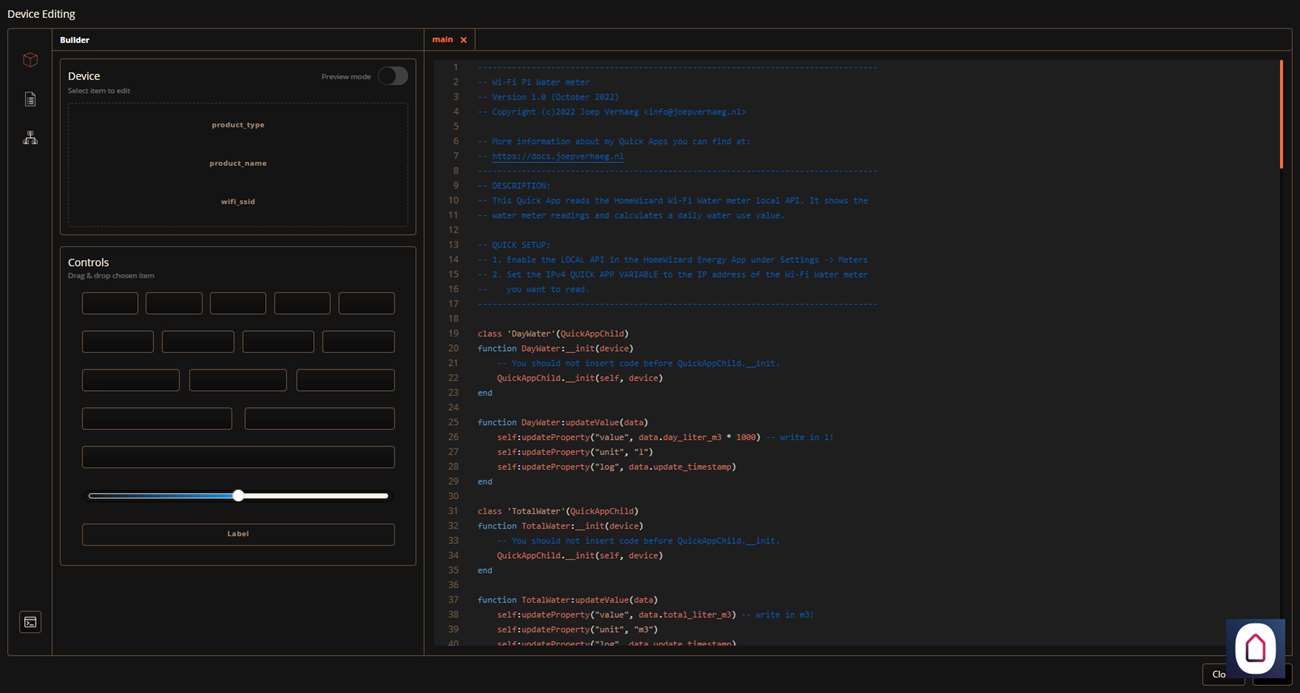This screenshot has width=1300, height=693.
Task: Open the docs.joepverhaeg.nl link in code
Action: tap(558, 156)
